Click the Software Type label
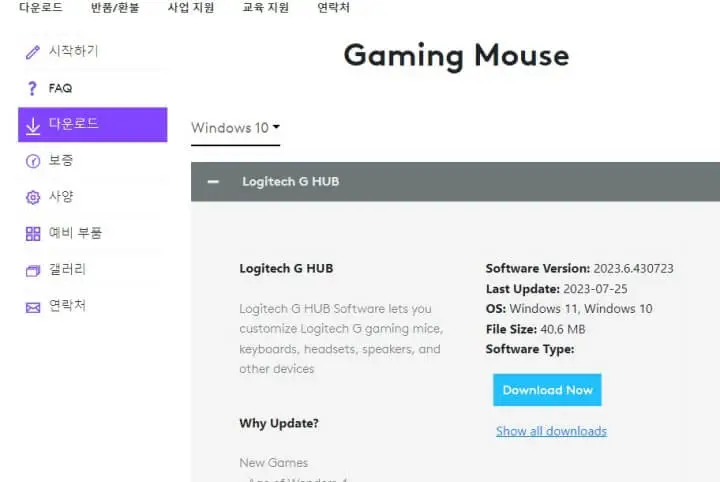The height and width of the screenshot is (482, 720). click(530, 349)
